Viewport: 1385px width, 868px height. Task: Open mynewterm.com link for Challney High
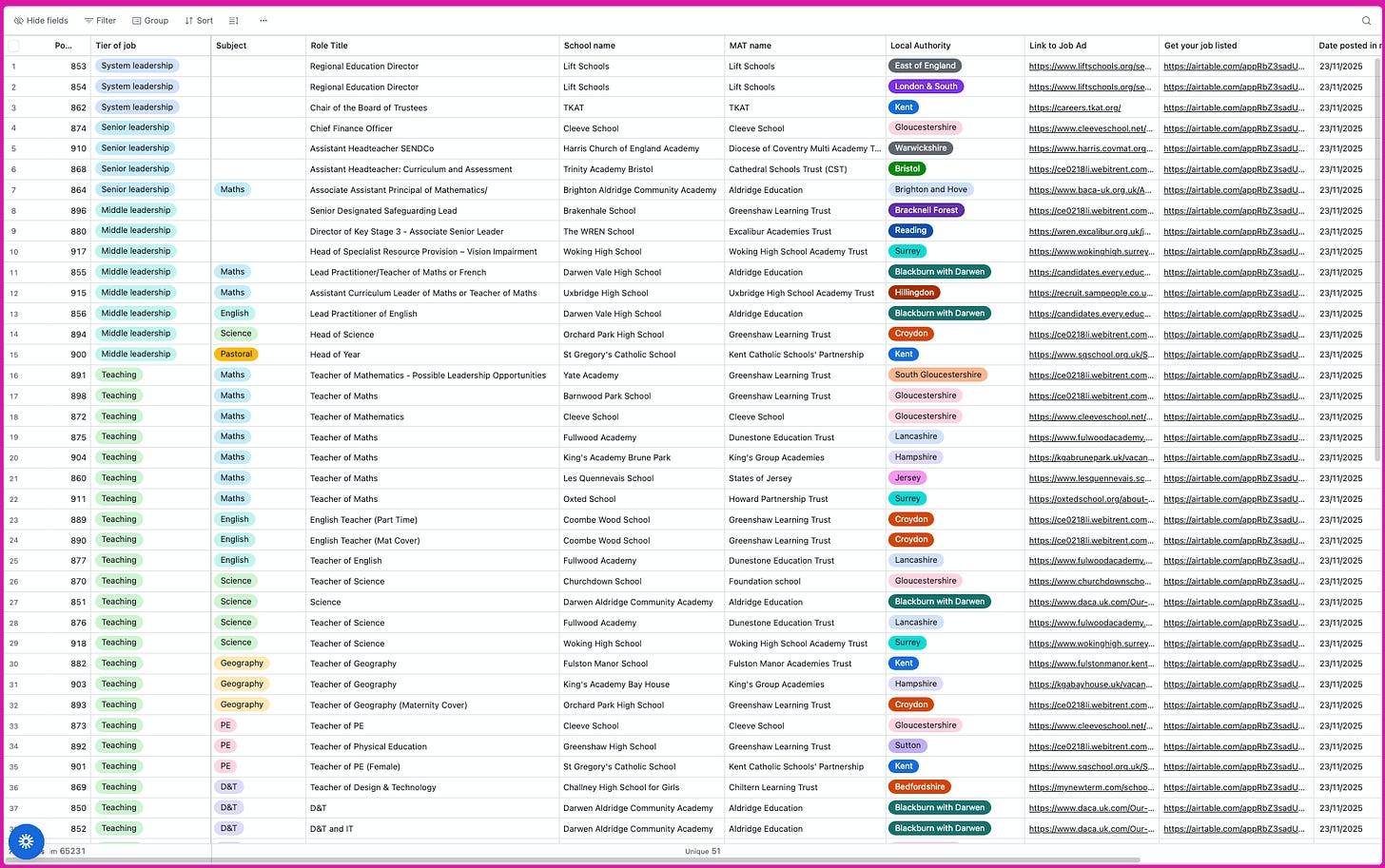[x=1091, y=787]
